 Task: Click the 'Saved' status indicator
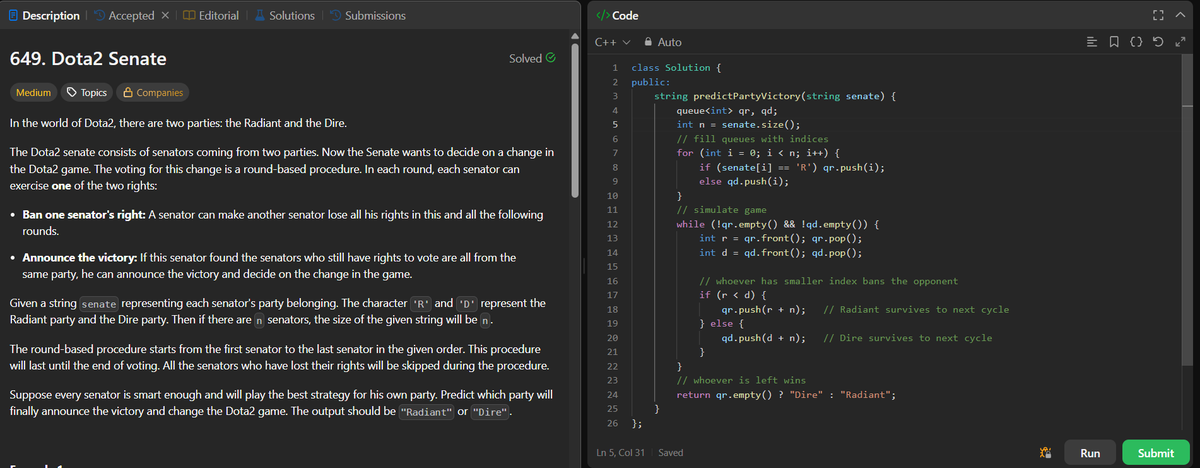point(671,453)
